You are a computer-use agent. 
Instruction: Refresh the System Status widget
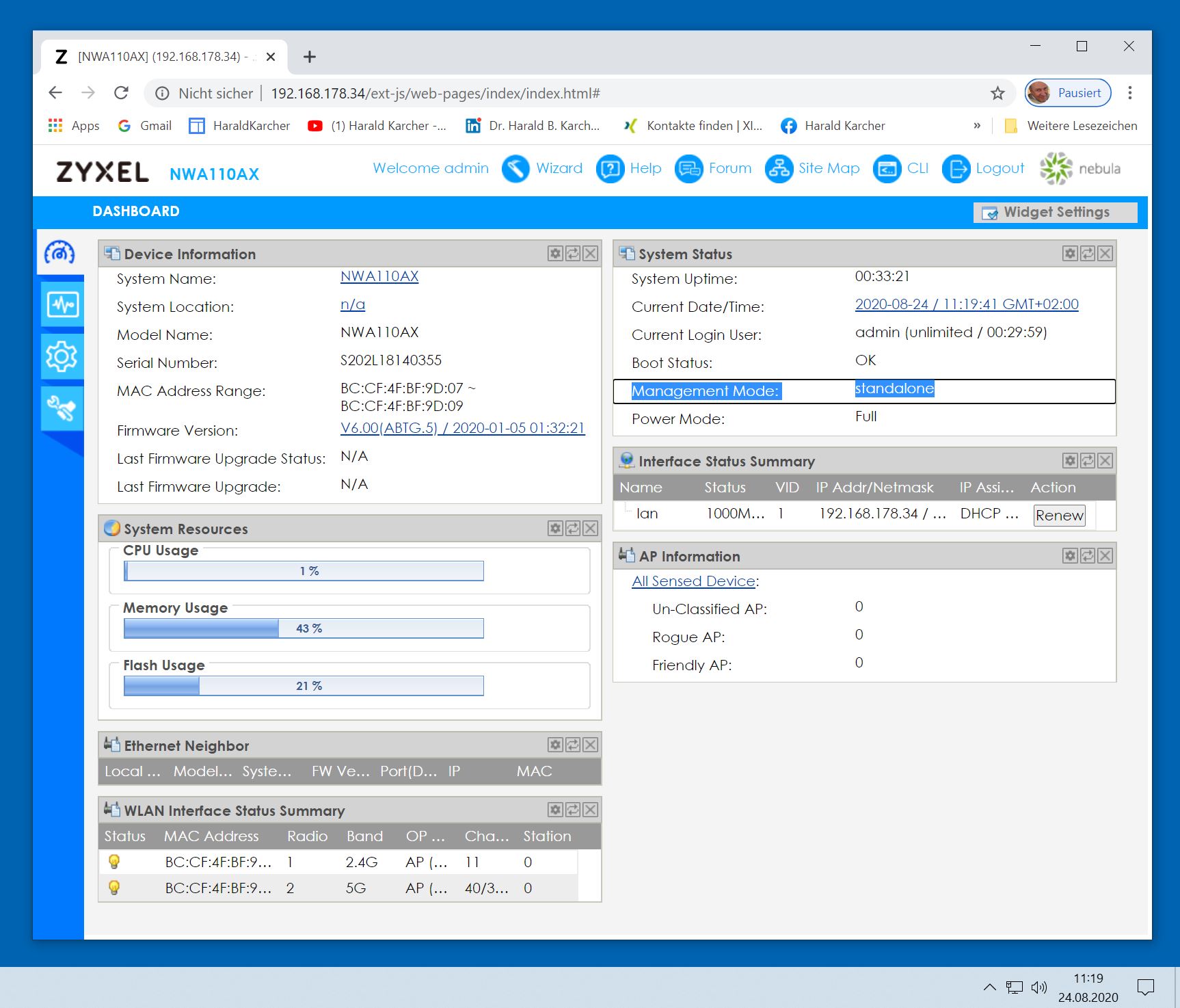coord(1088,254)
